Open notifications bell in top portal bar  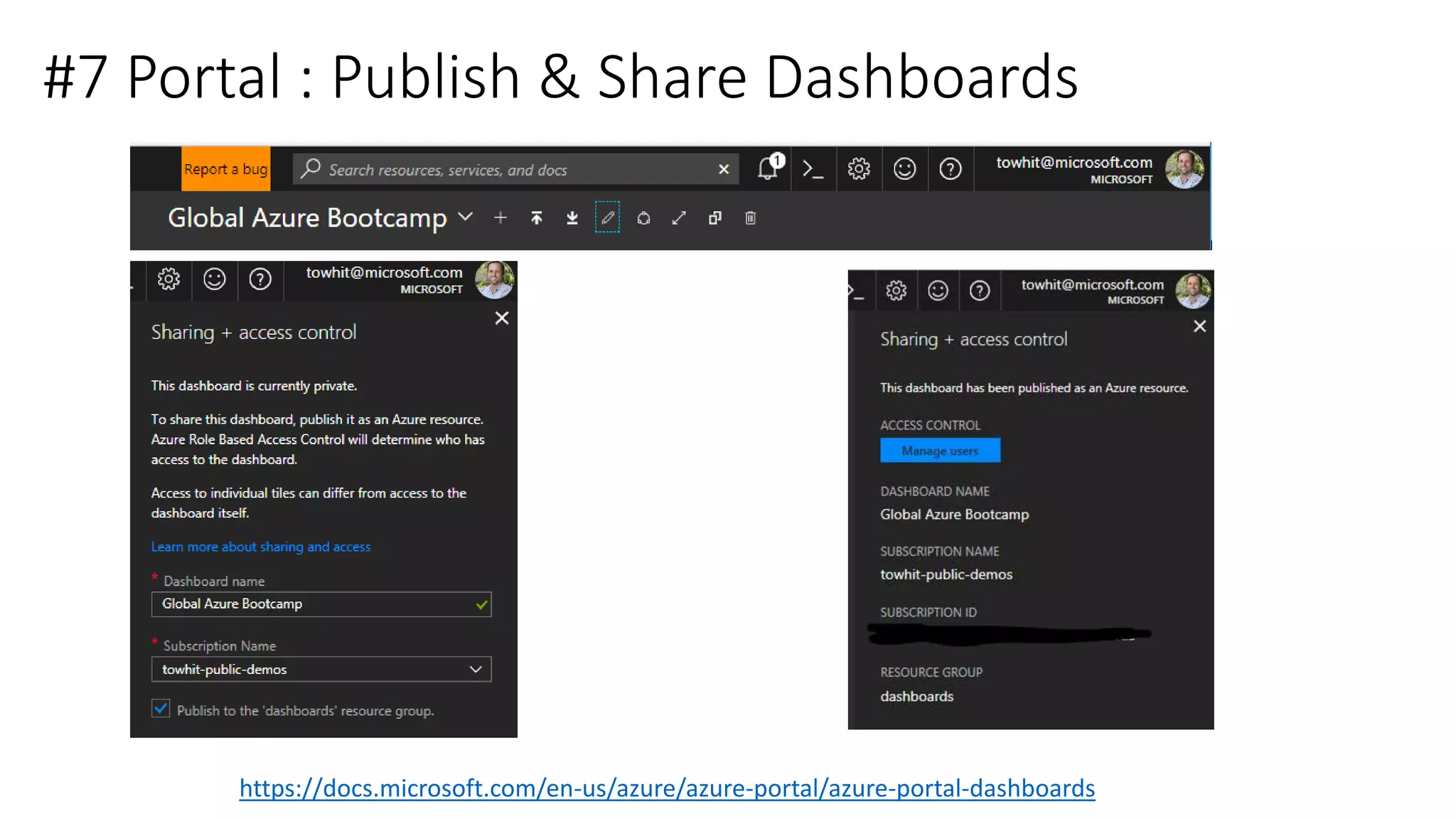pyautogui.click(x=769, y=168)
